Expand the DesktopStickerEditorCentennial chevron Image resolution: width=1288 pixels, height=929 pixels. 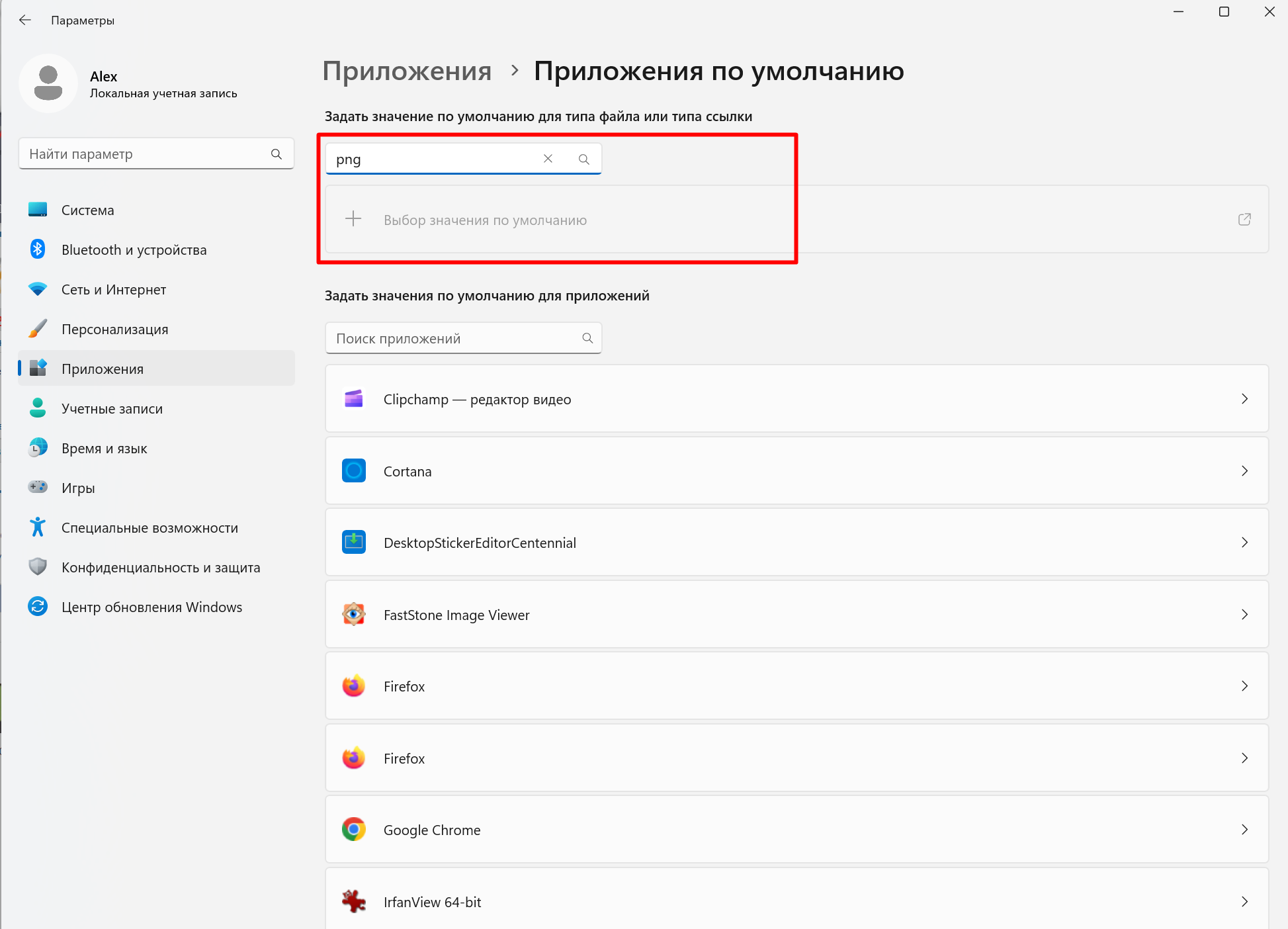[x=1244, y=543]
